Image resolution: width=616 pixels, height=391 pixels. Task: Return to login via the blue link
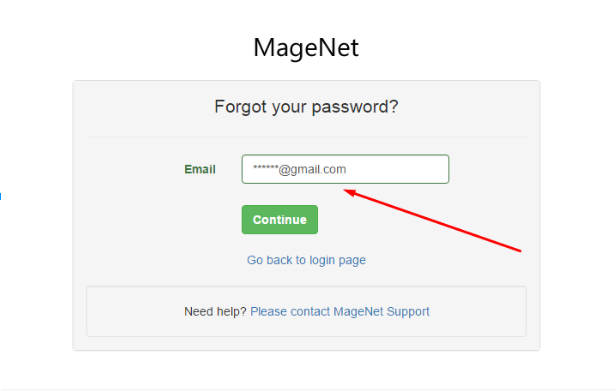(x=306, y=260)
